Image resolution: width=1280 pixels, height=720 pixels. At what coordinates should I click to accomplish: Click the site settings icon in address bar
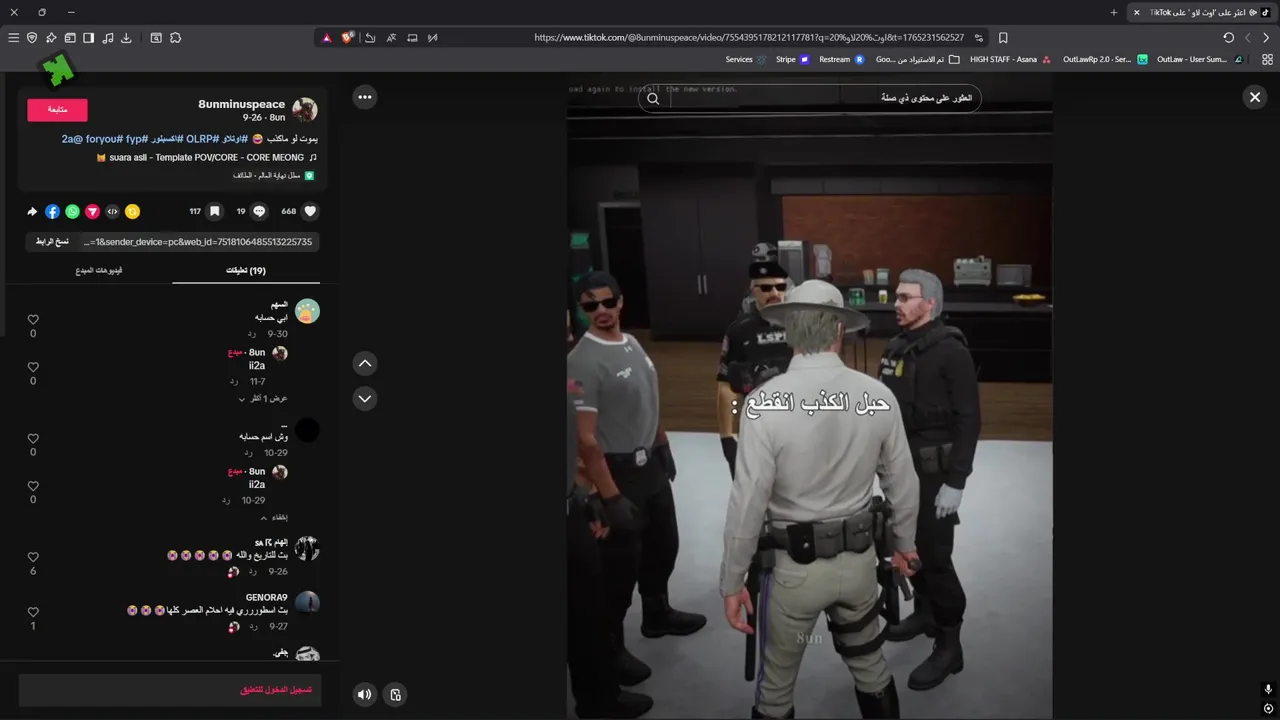pyautogui.click(x=979, y=38)
